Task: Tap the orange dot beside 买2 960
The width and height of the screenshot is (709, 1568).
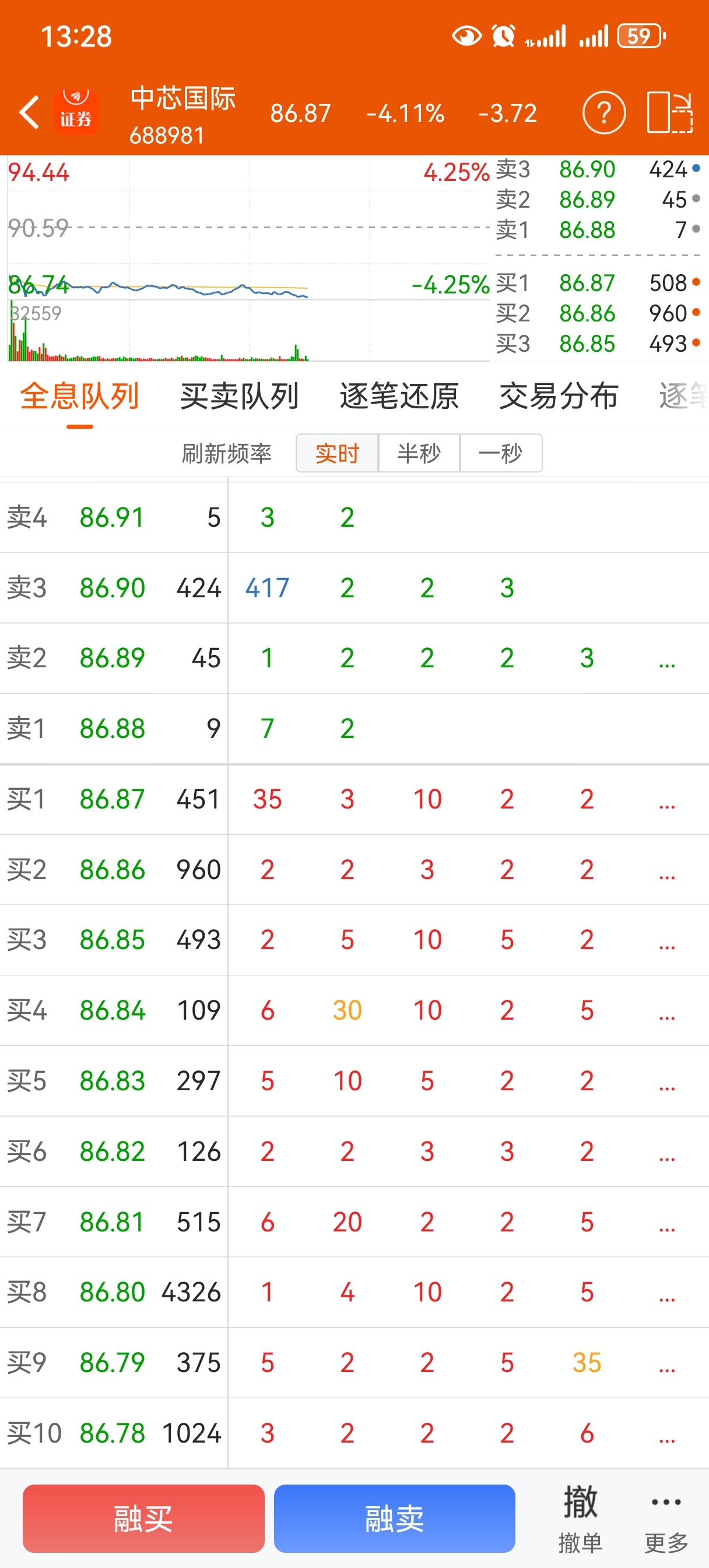Action: 696,312
